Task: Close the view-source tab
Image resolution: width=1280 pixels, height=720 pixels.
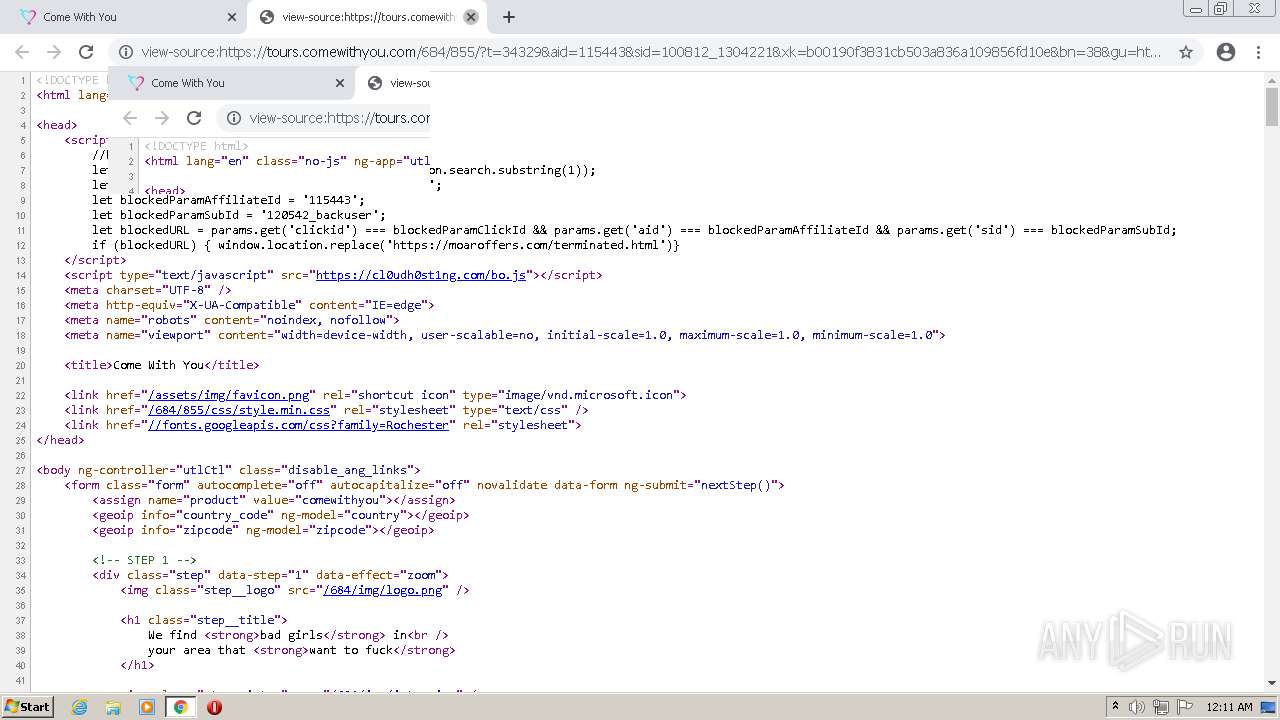Action: tap(471, 17)
